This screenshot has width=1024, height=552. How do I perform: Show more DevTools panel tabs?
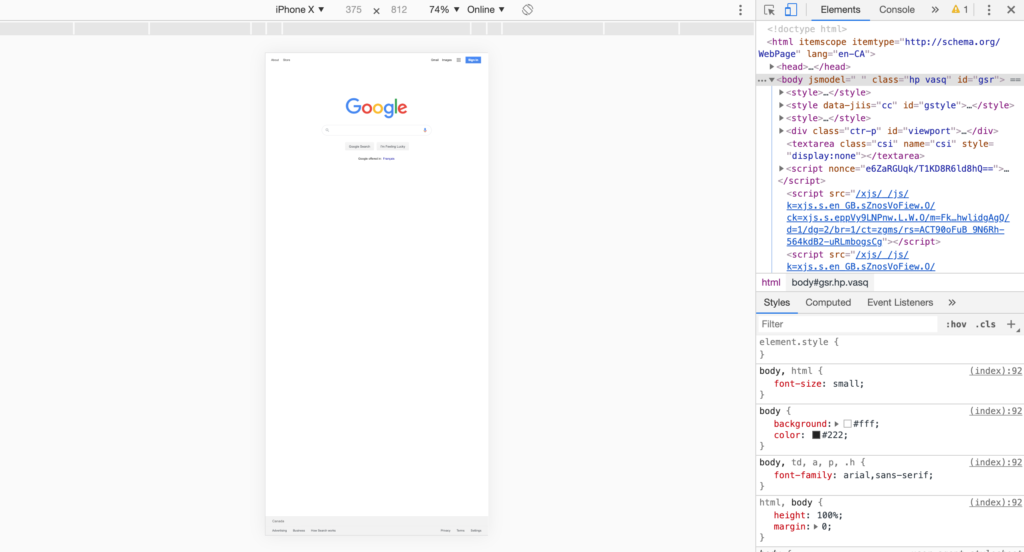coord(935,10)
